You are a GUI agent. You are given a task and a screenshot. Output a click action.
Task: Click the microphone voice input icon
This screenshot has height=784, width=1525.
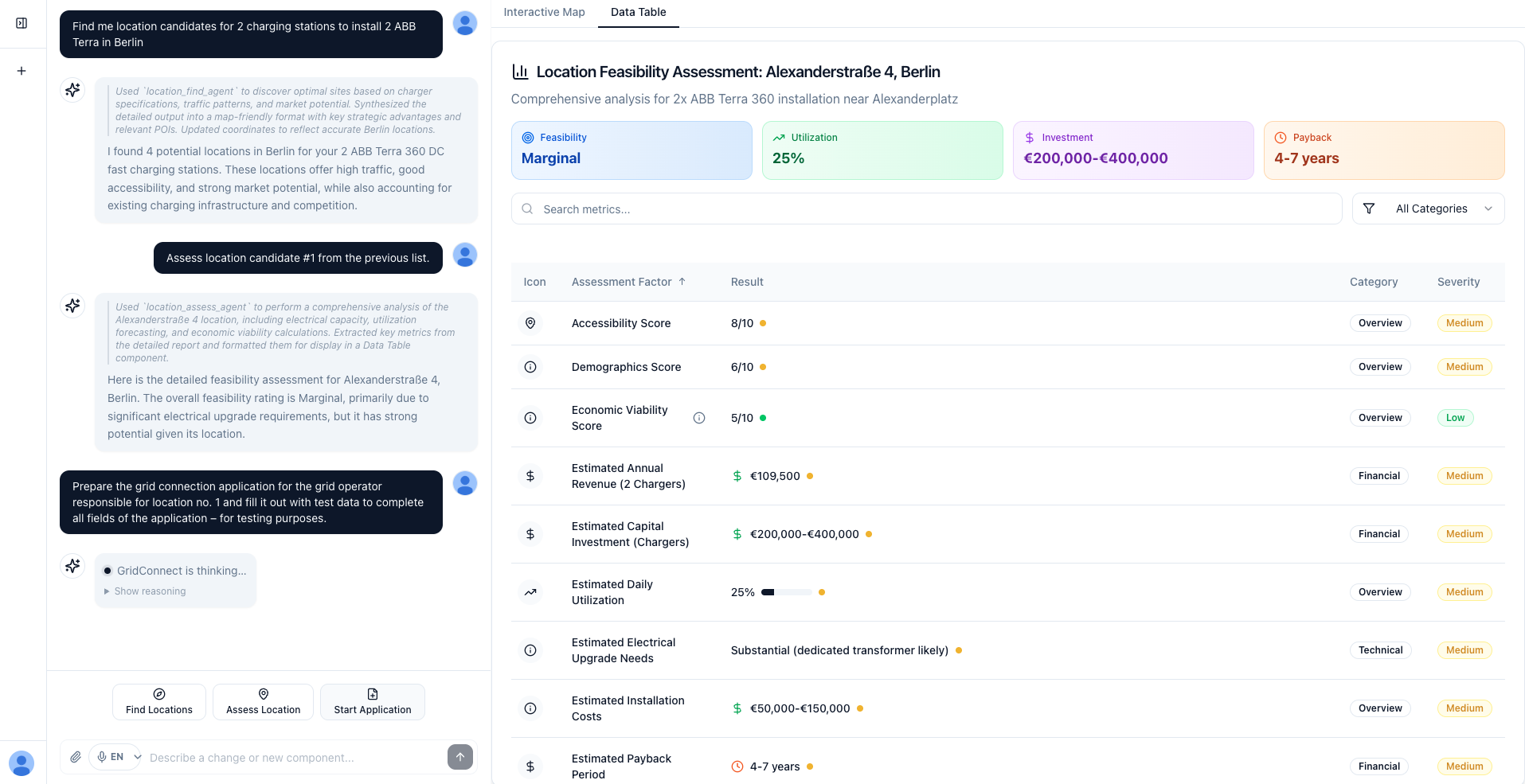[x=101, y=757]
